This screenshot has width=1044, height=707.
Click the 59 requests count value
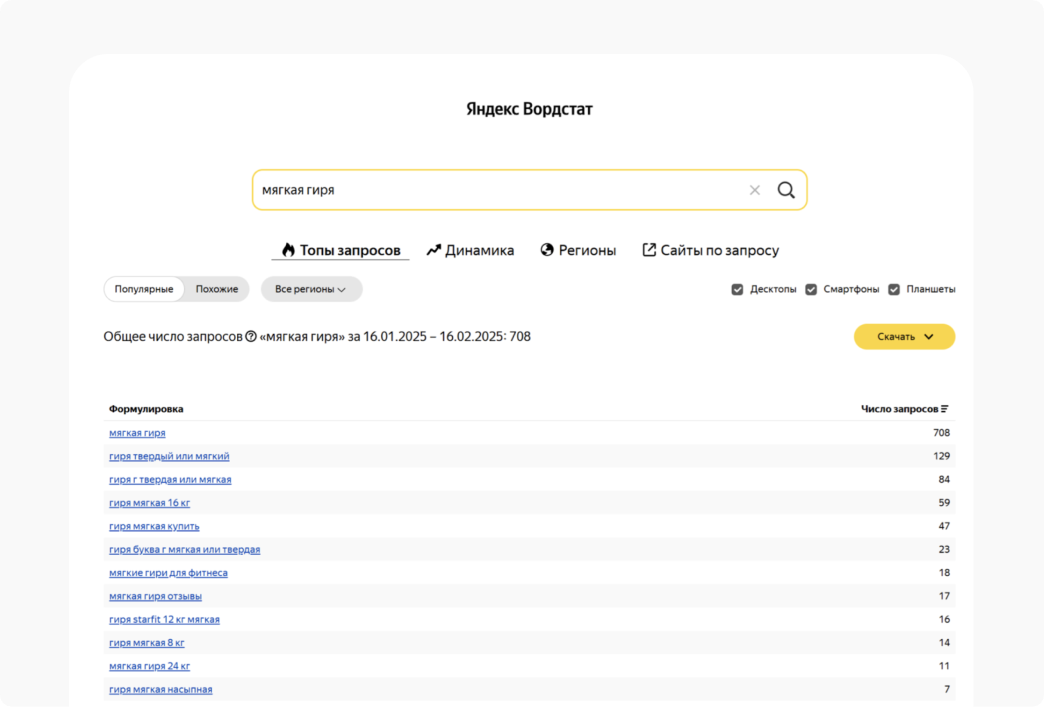[944, 503]
